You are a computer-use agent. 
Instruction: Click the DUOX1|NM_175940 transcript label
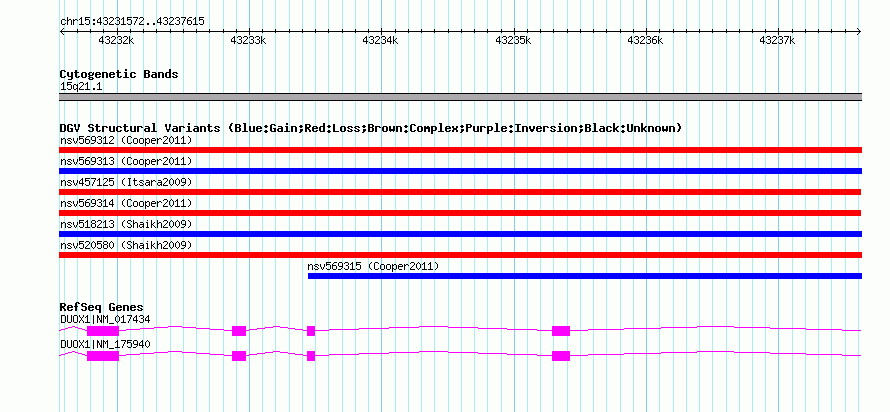tap(105, 344)
